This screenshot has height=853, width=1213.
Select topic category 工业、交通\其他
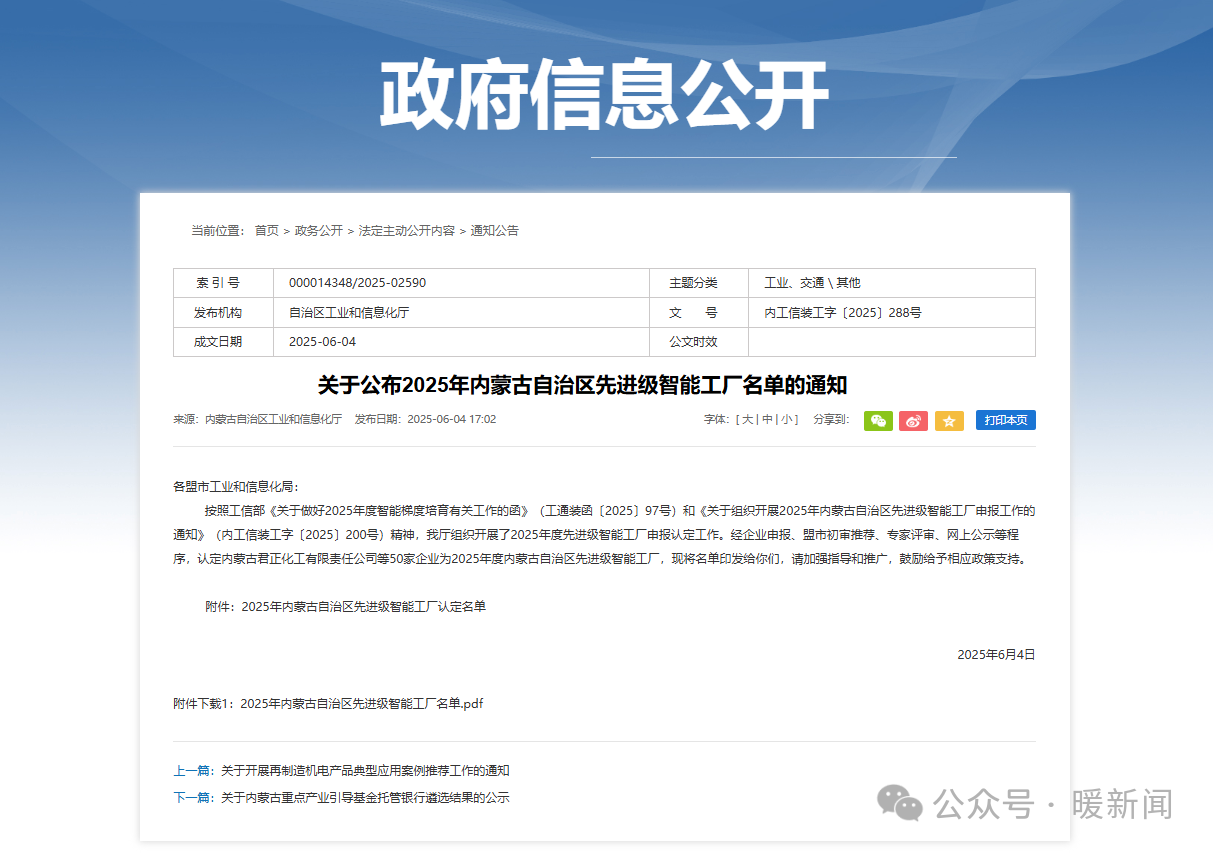[x=812, y=283]
